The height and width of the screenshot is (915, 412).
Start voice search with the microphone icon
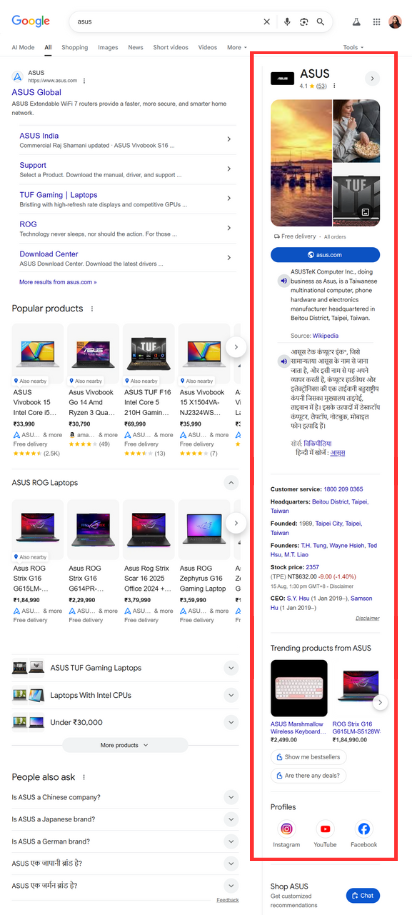pos(287,22)
